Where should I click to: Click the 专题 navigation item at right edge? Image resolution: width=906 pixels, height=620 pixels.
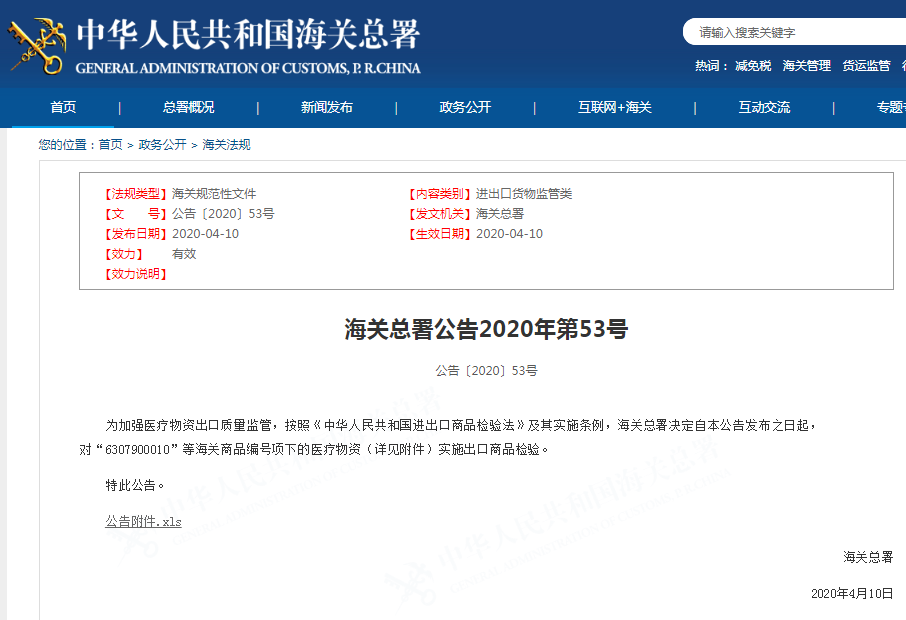891,107
